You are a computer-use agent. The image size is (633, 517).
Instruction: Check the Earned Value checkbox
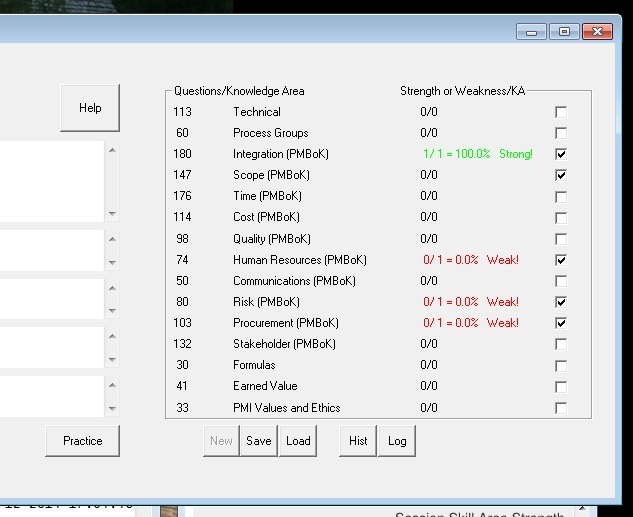tap(561, 387)
